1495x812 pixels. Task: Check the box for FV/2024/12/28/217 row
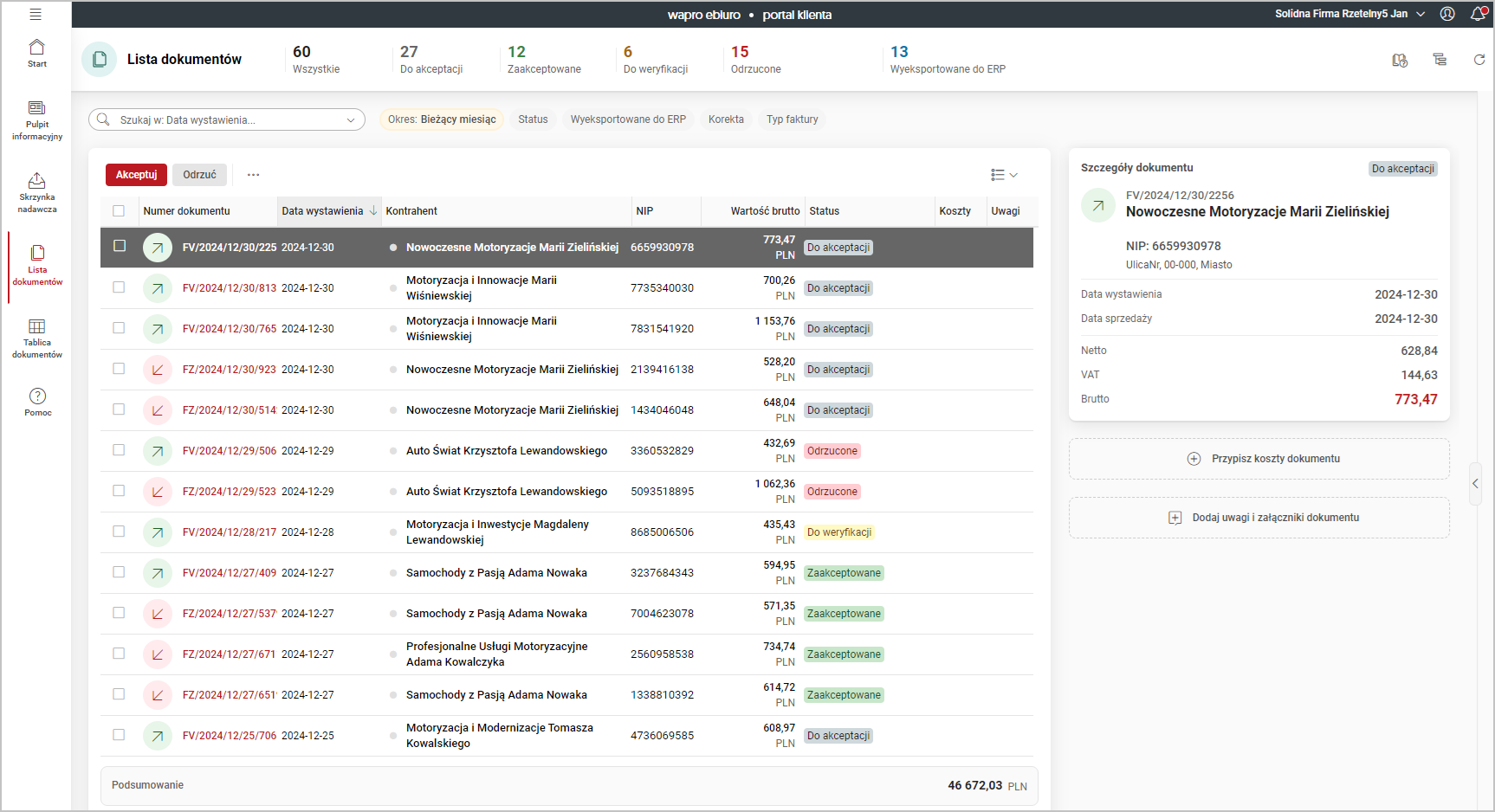click(119, 532)
